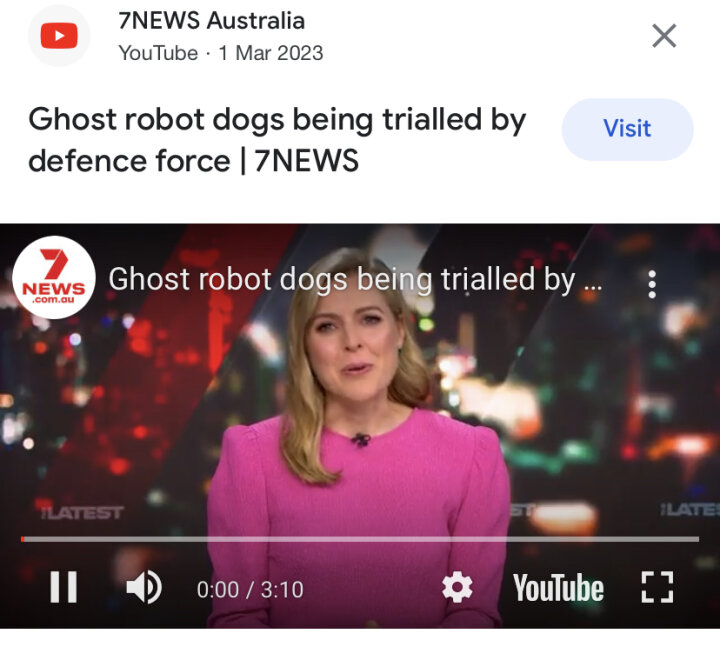Close the video preview panel
The image size is (720, 647).
point(664,36)
